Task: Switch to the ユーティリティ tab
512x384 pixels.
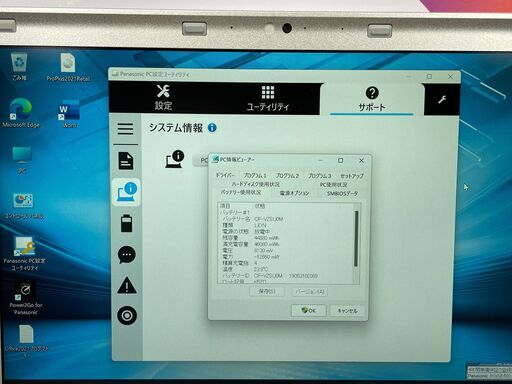Action: 268,98
